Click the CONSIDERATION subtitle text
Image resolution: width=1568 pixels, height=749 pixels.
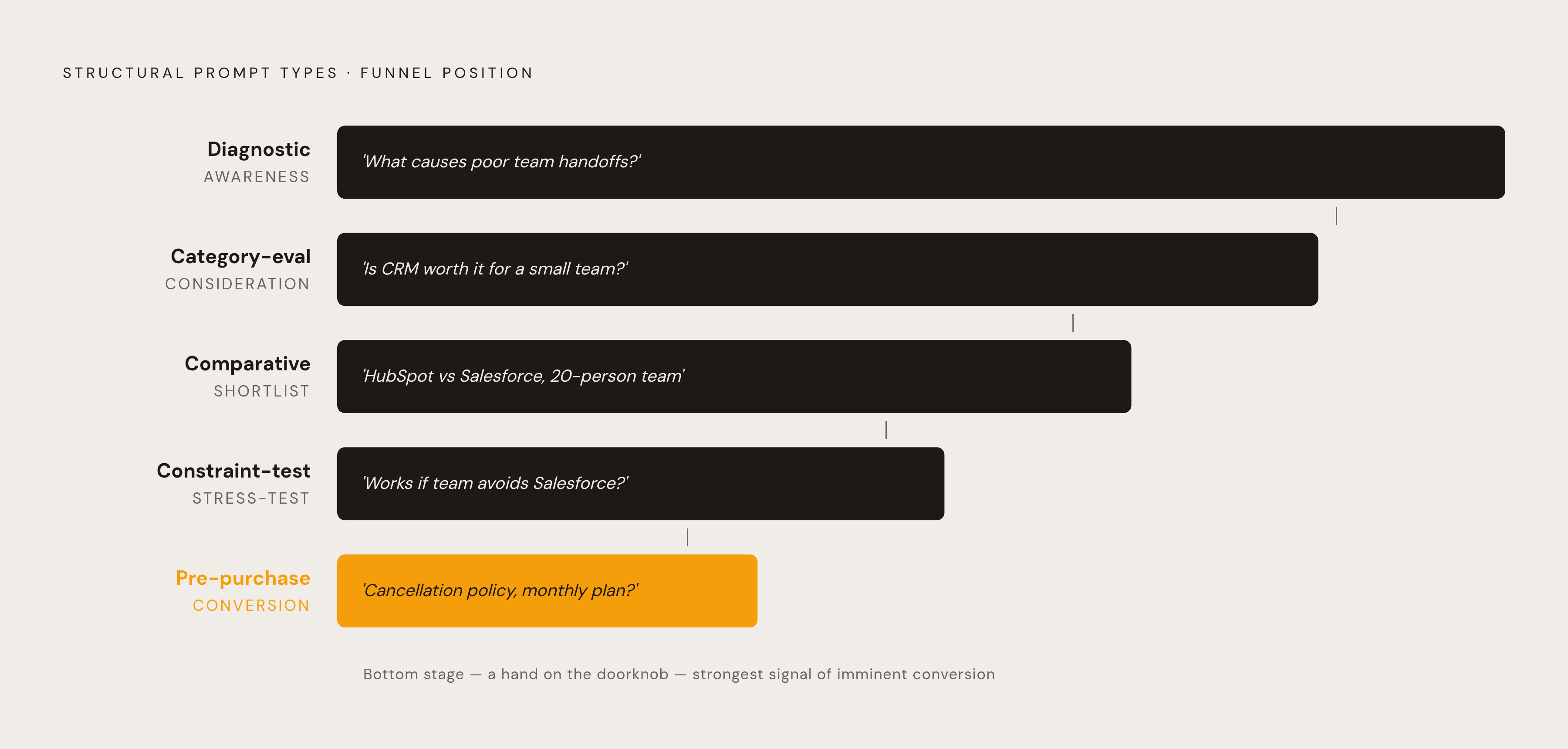(237, 284)
